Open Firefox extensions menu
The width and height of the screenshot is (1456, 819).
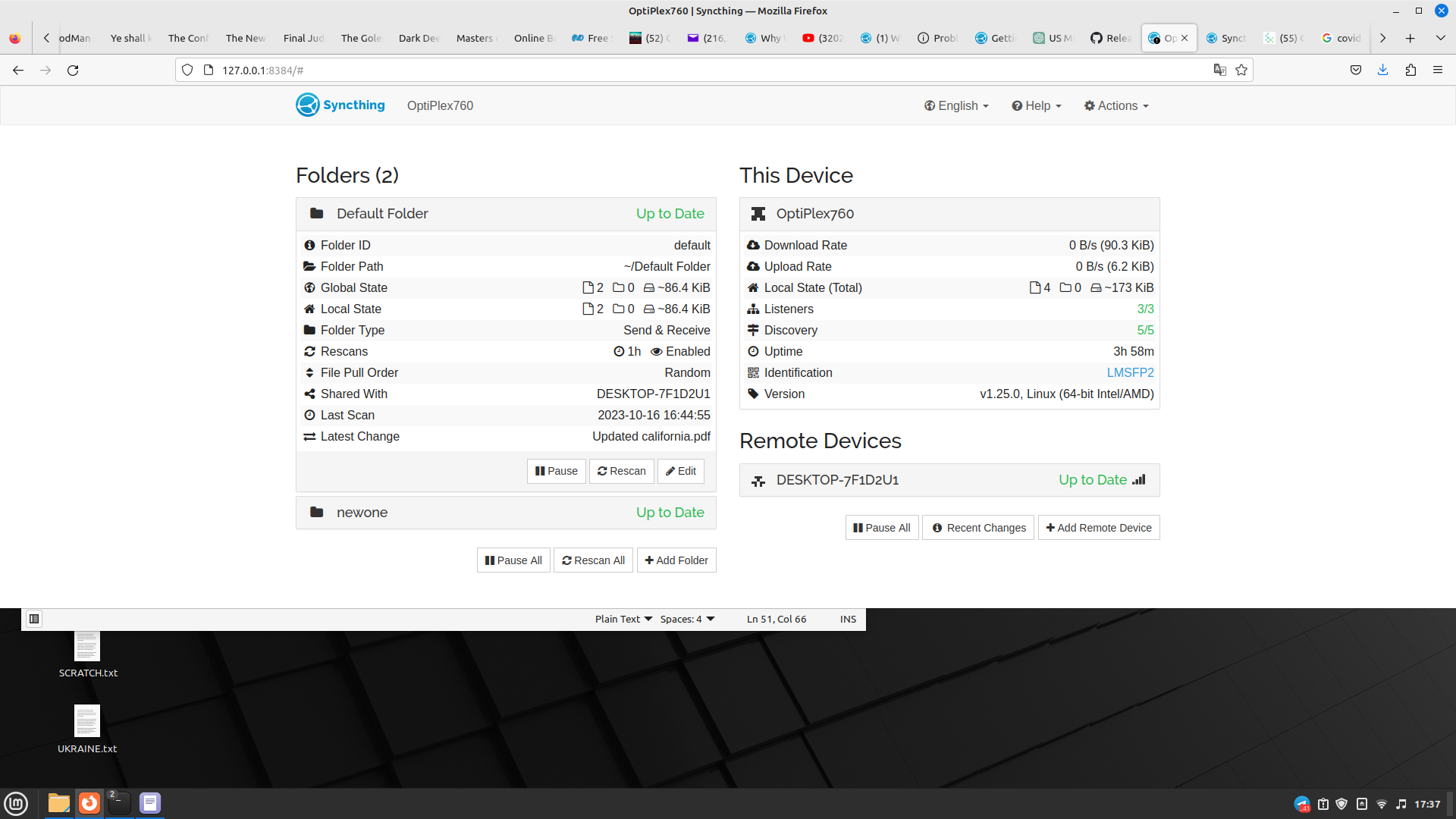coord(1410,70)
